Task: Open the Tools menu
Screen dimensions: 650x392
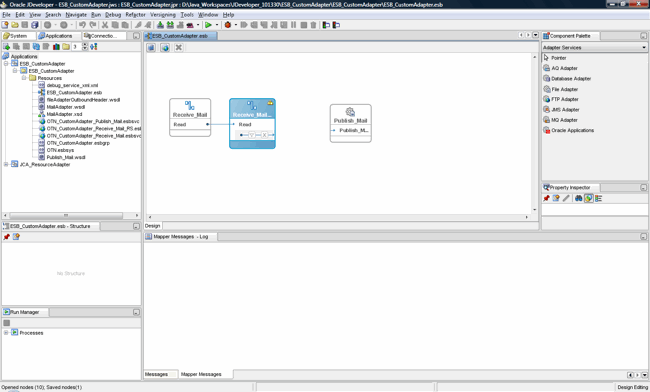Action: coord(187,15)
